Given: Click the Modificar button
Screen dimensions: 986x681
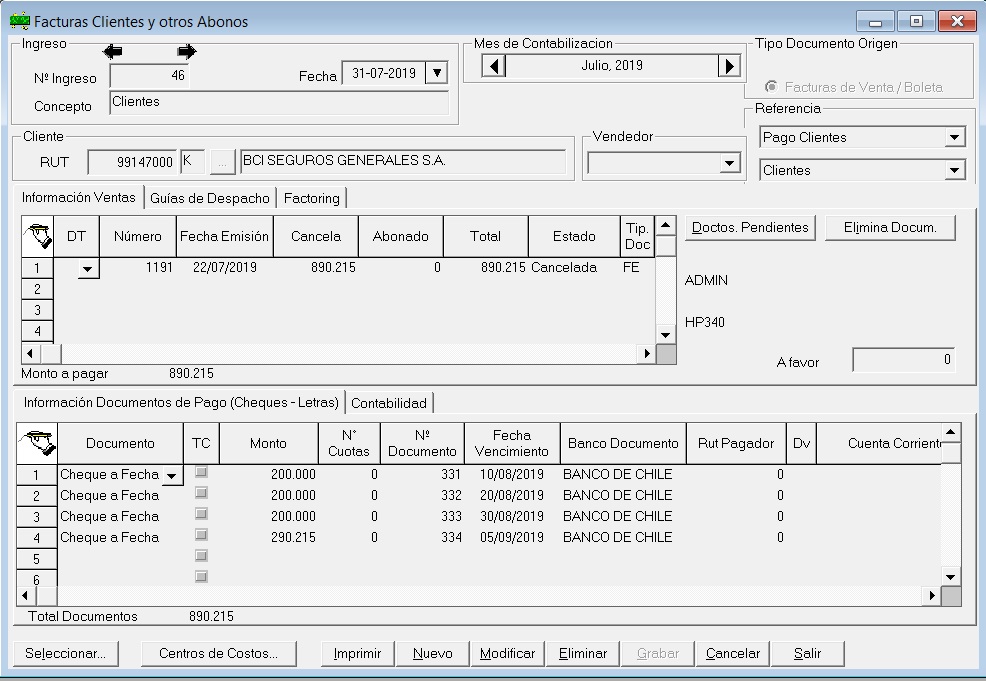Looking at the screenshot, I should click(507, 653).
